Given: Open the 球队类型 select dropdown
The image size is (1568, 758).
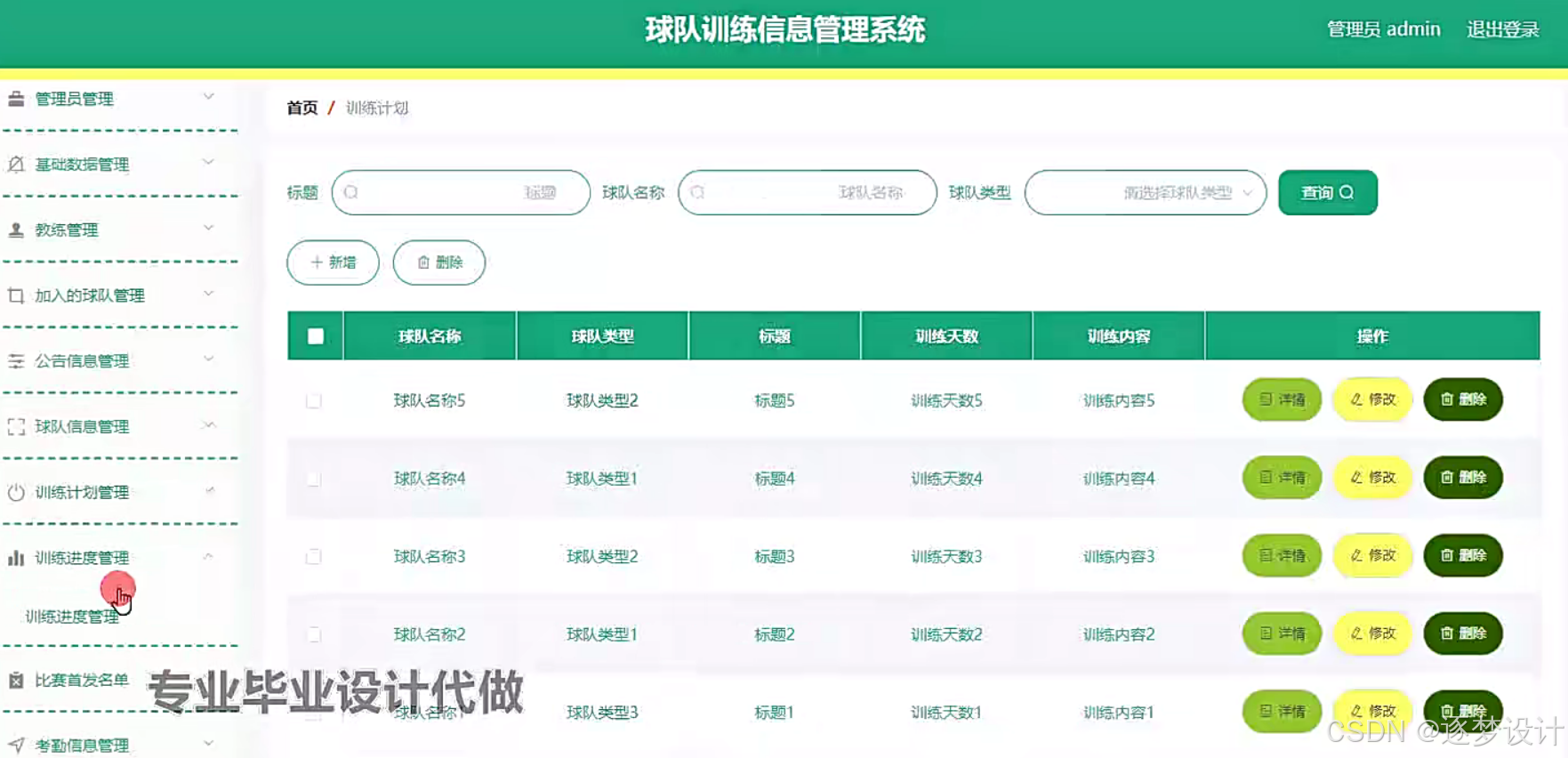Looking at the screenshot, I should click(x=1146, y=192).
